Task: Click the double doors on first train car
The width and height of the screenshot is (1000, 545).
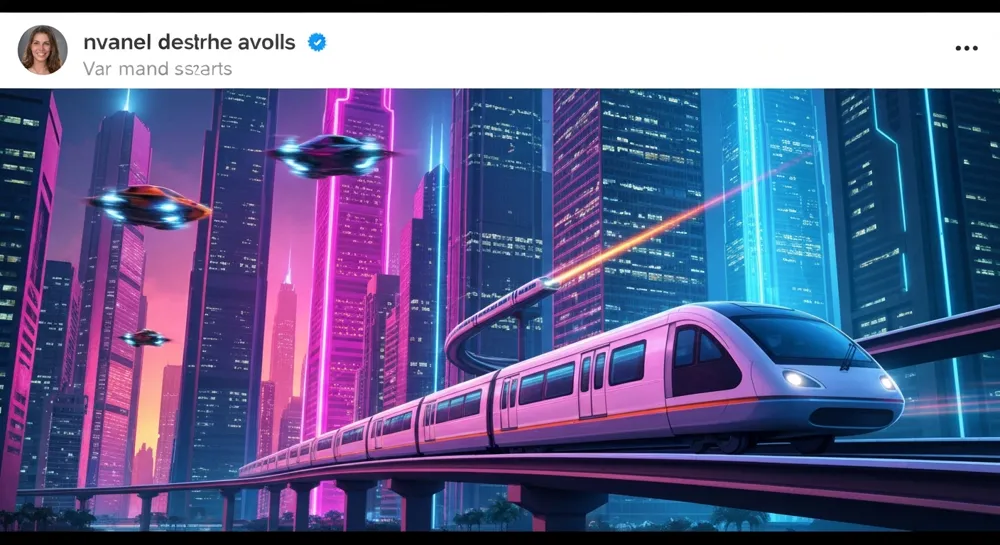Action: [594, 383]
